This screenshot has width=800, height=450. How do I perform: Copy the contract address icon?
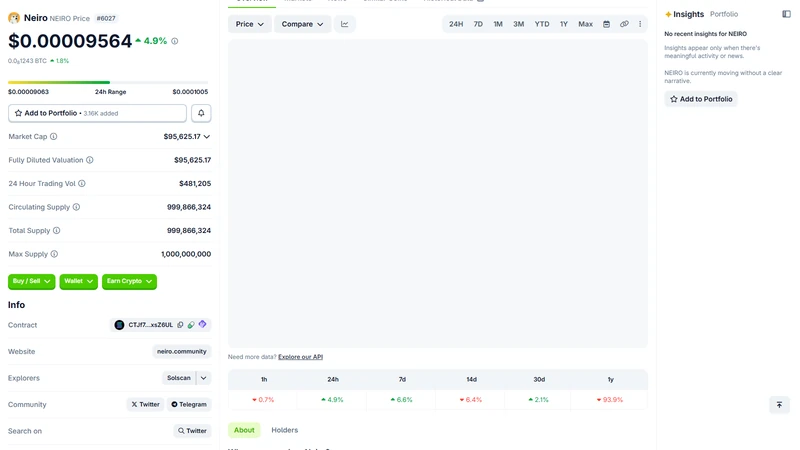click(x=180, y=324)
